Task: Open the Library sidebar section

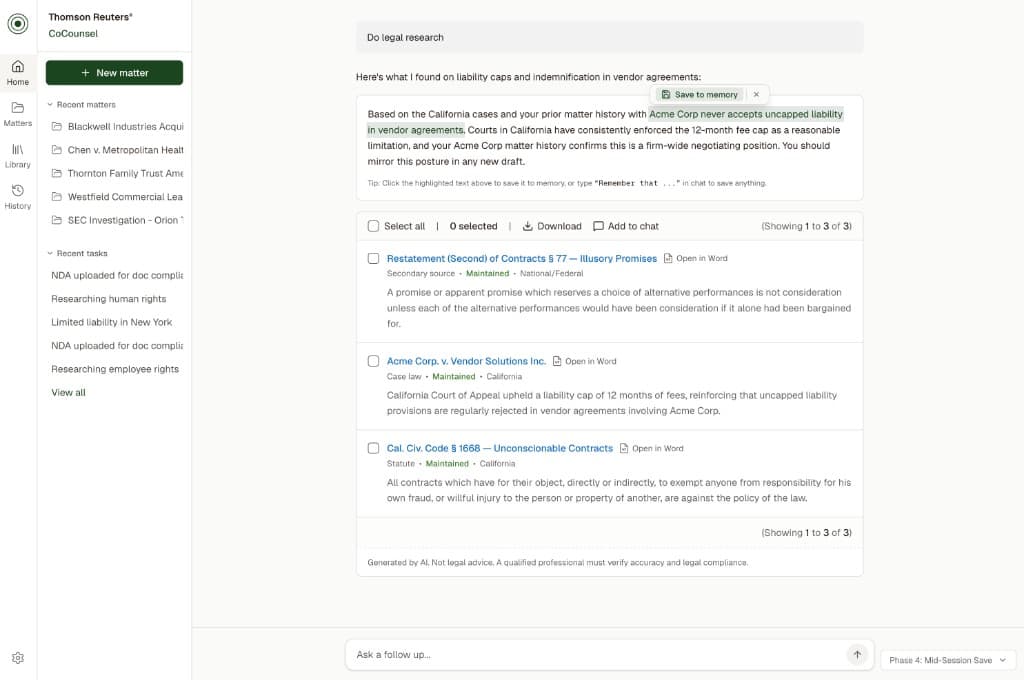Action: coord(18,155)
